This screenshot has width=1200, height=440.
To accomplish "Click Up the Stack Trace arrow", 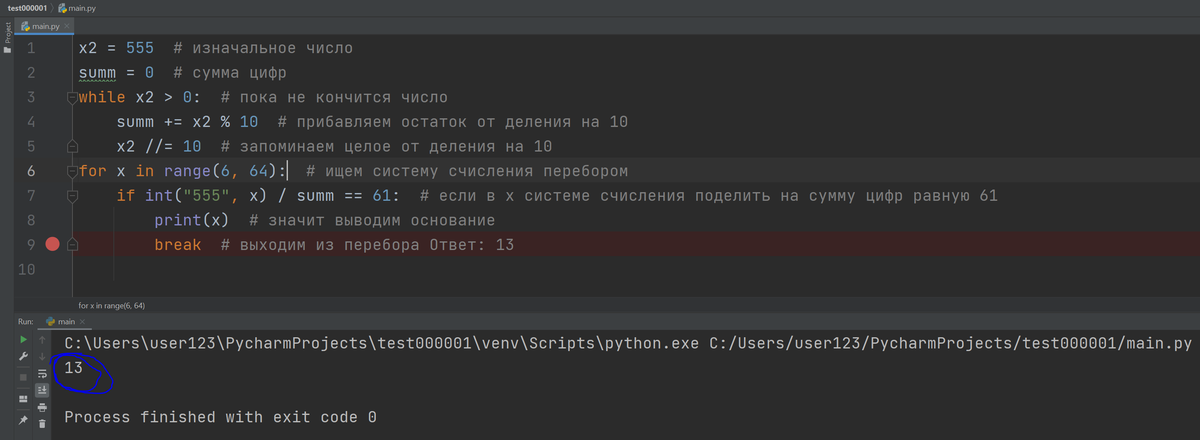I will point(42,341).
